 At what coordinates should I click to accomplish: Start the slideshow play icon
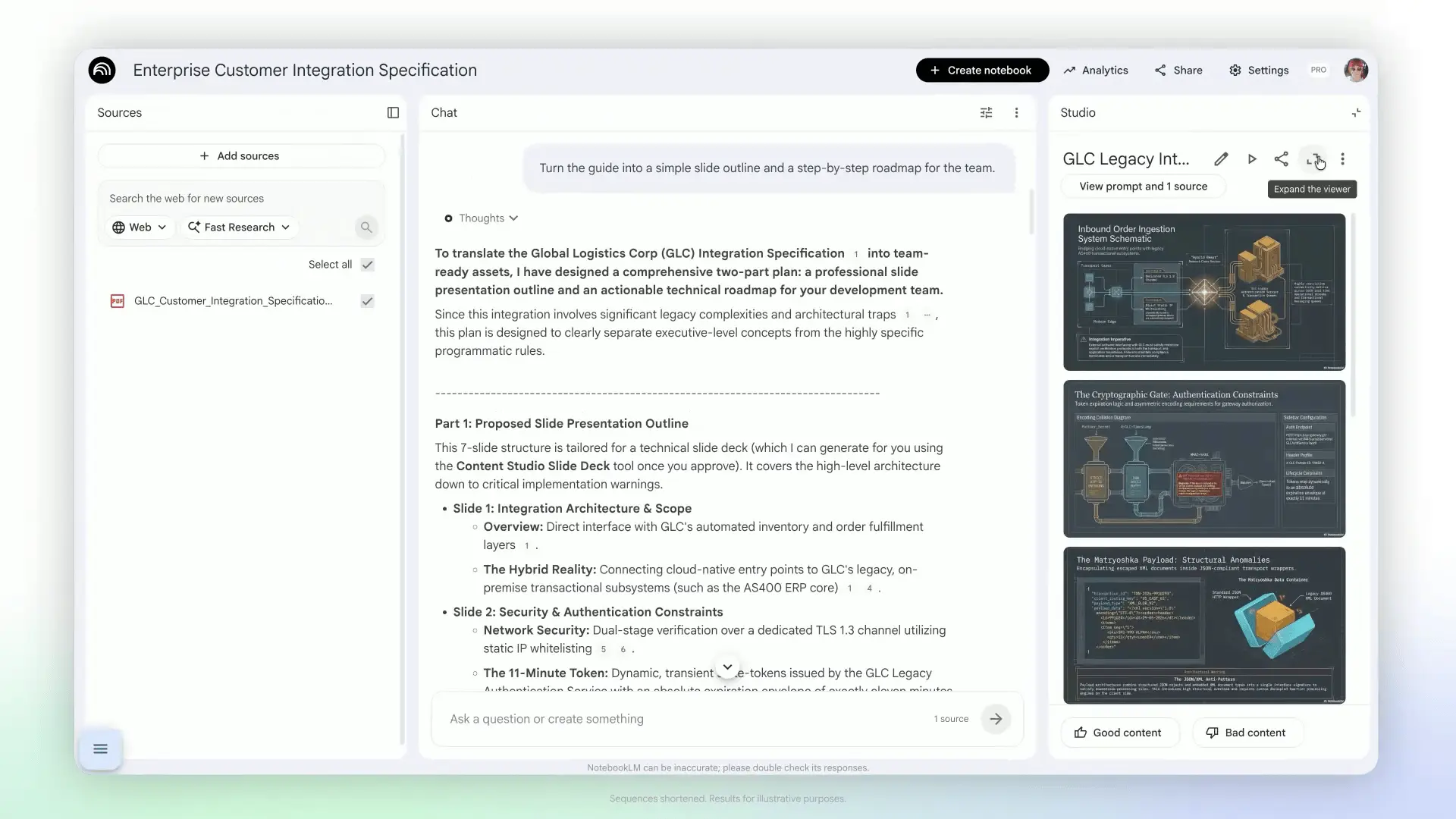click(x=1252, y=159)
